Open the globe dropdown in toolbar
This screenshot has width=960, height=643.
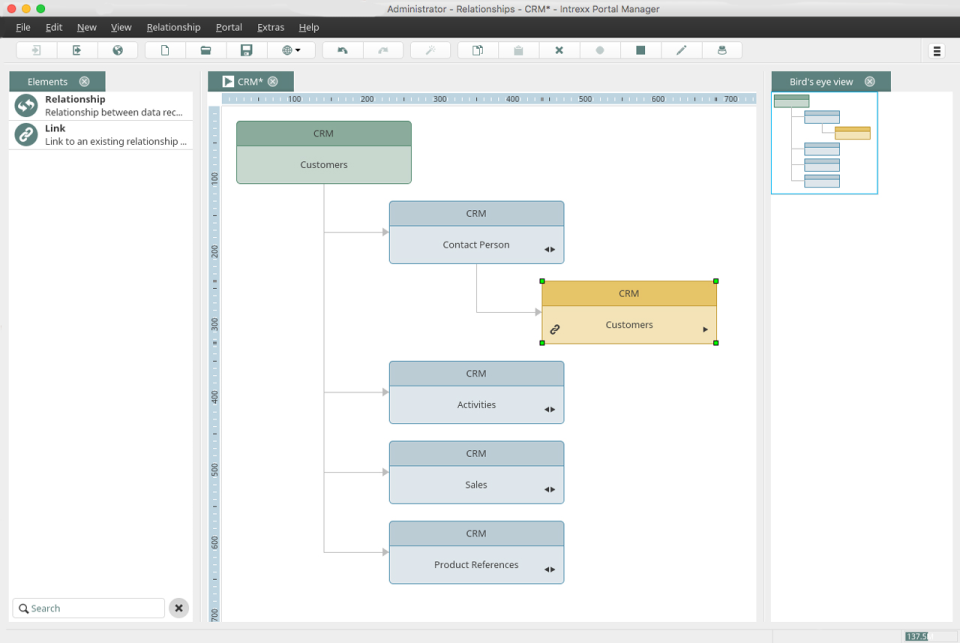click(x=291, y=50)
